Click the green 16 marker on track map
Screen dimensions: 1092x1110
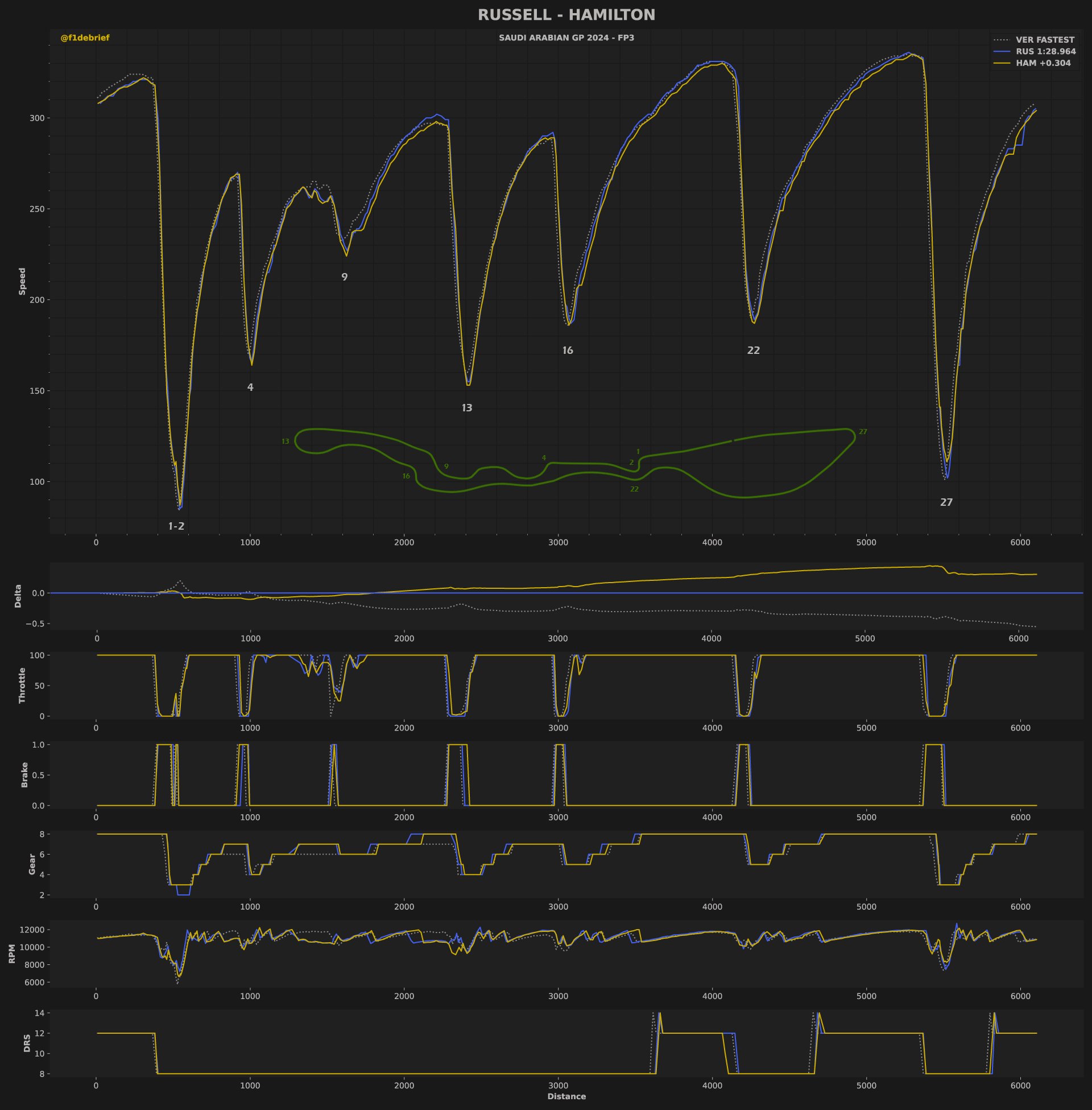(x=406, y=476)
